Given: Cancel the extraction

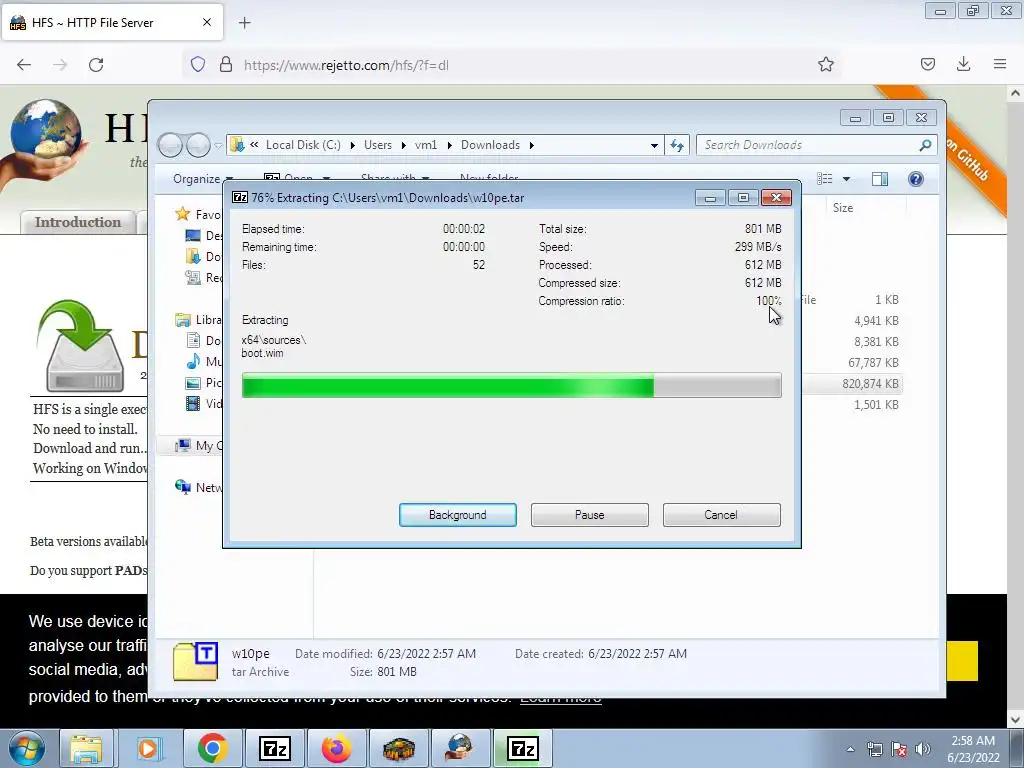Looking at the screenshot, I should pyautogui.click(x=721, y=515).
